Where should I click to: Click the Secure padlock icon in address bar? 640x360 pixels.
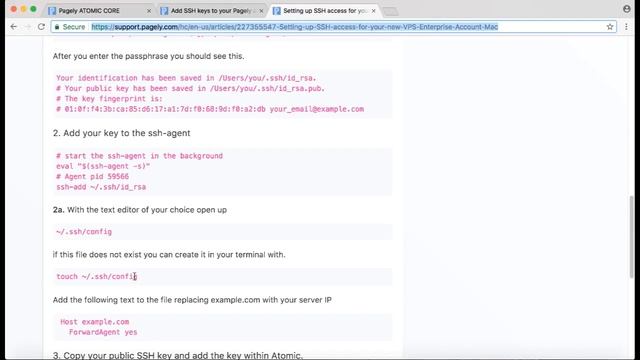click(x=57, y=27)
